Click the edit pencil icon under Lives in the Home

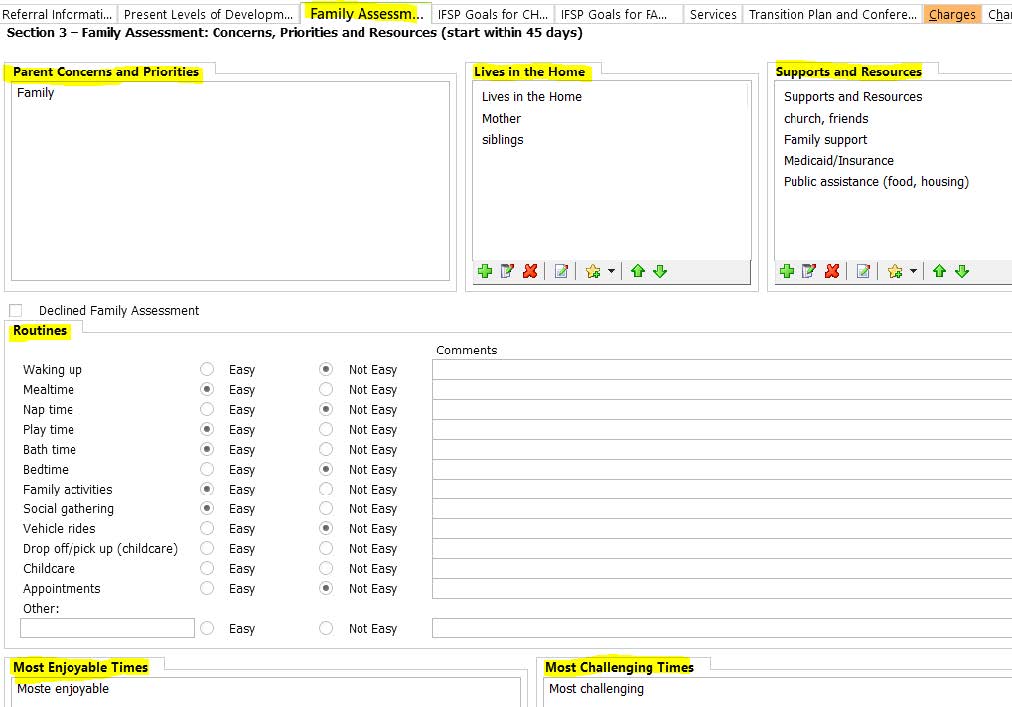(508, 271)
